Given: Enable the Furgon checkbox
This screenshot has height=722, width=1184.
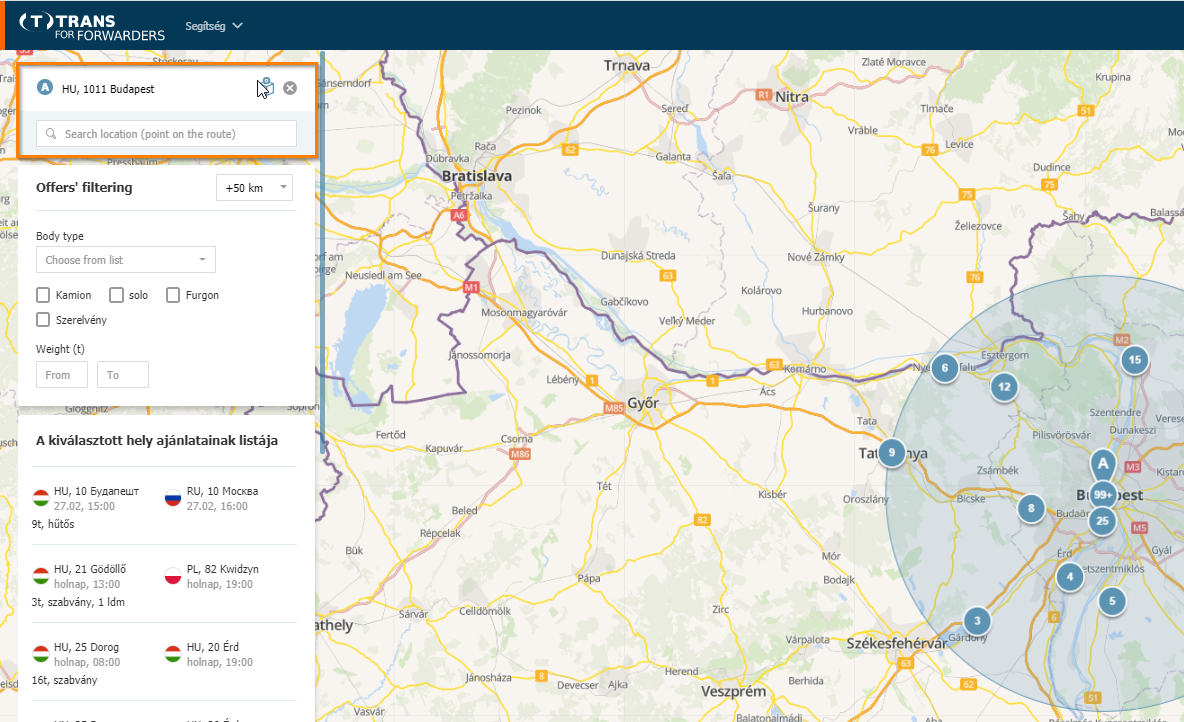Looking at the screenshot, I should pos(173,295).
